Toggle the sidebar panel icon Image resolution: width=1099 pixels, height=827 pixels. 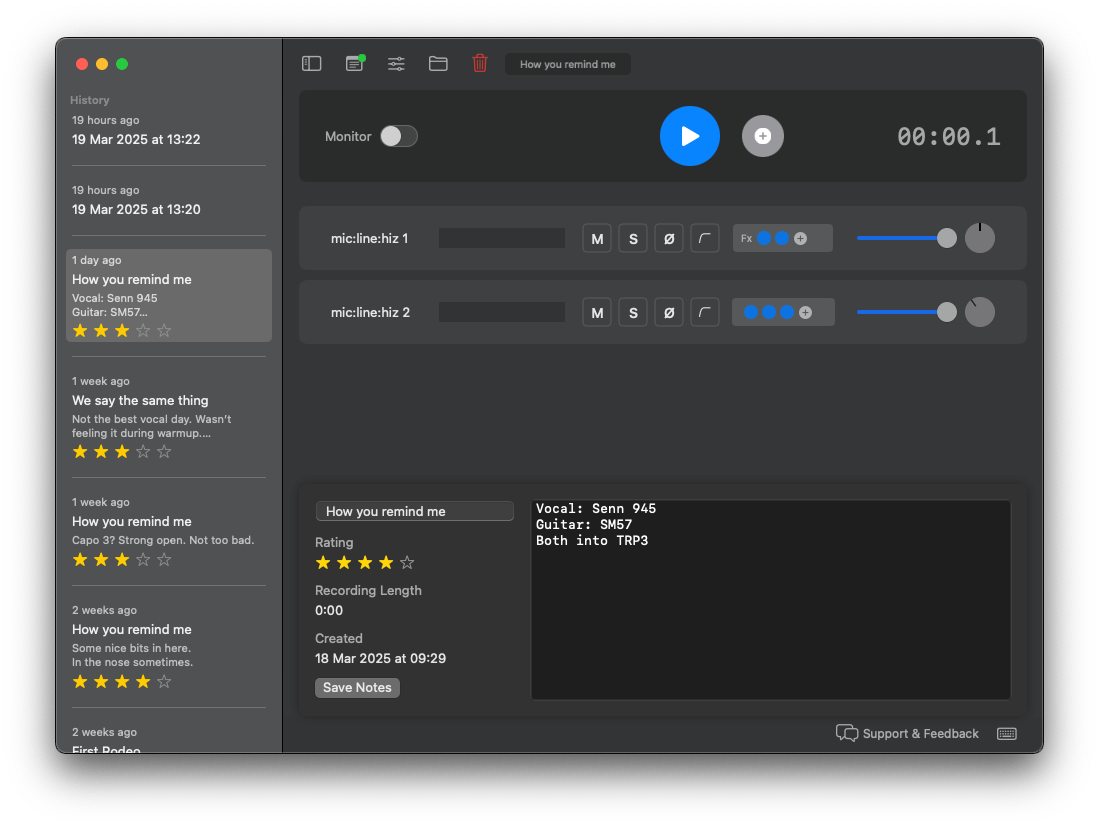311,64
